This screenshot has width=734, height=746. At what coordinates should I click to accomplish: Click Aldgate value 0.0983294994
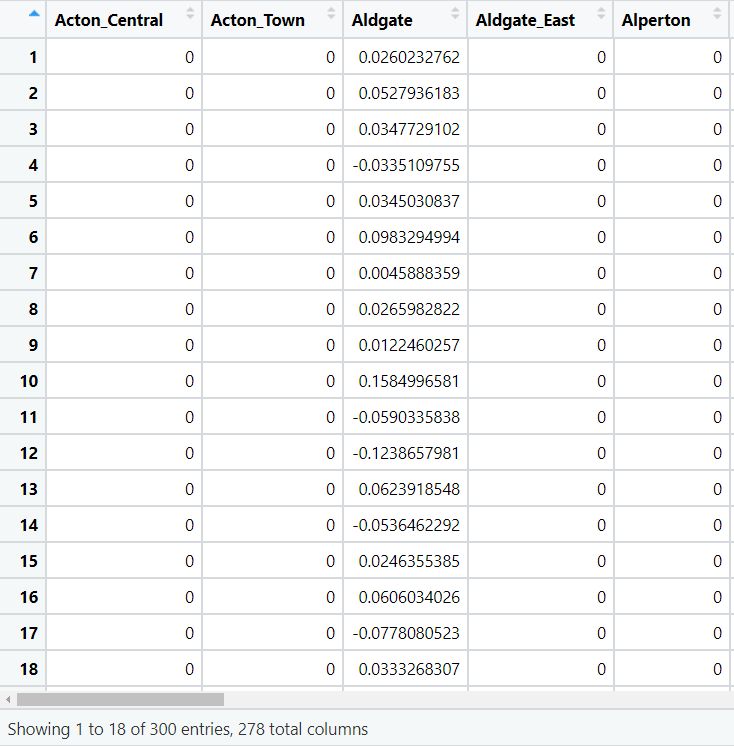(409, 237)
